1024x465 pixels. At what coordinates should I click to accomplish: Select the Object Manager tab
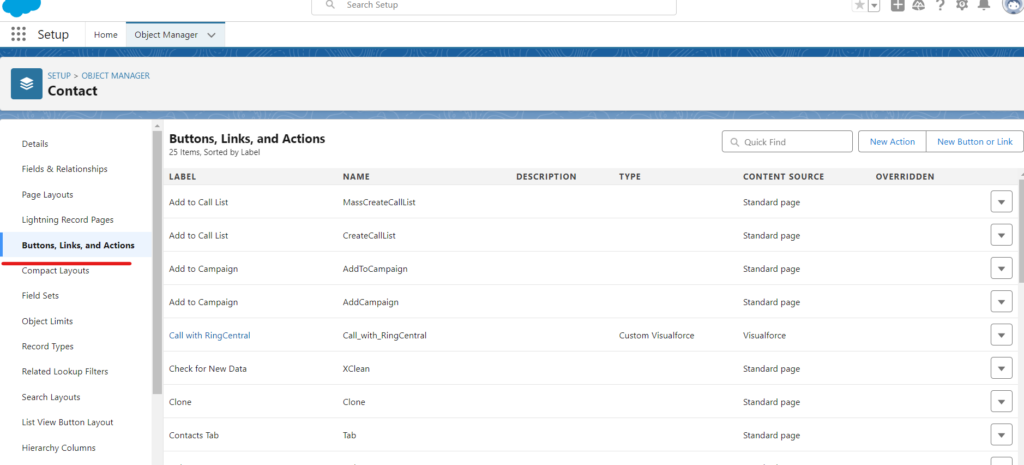coord(166,35)
